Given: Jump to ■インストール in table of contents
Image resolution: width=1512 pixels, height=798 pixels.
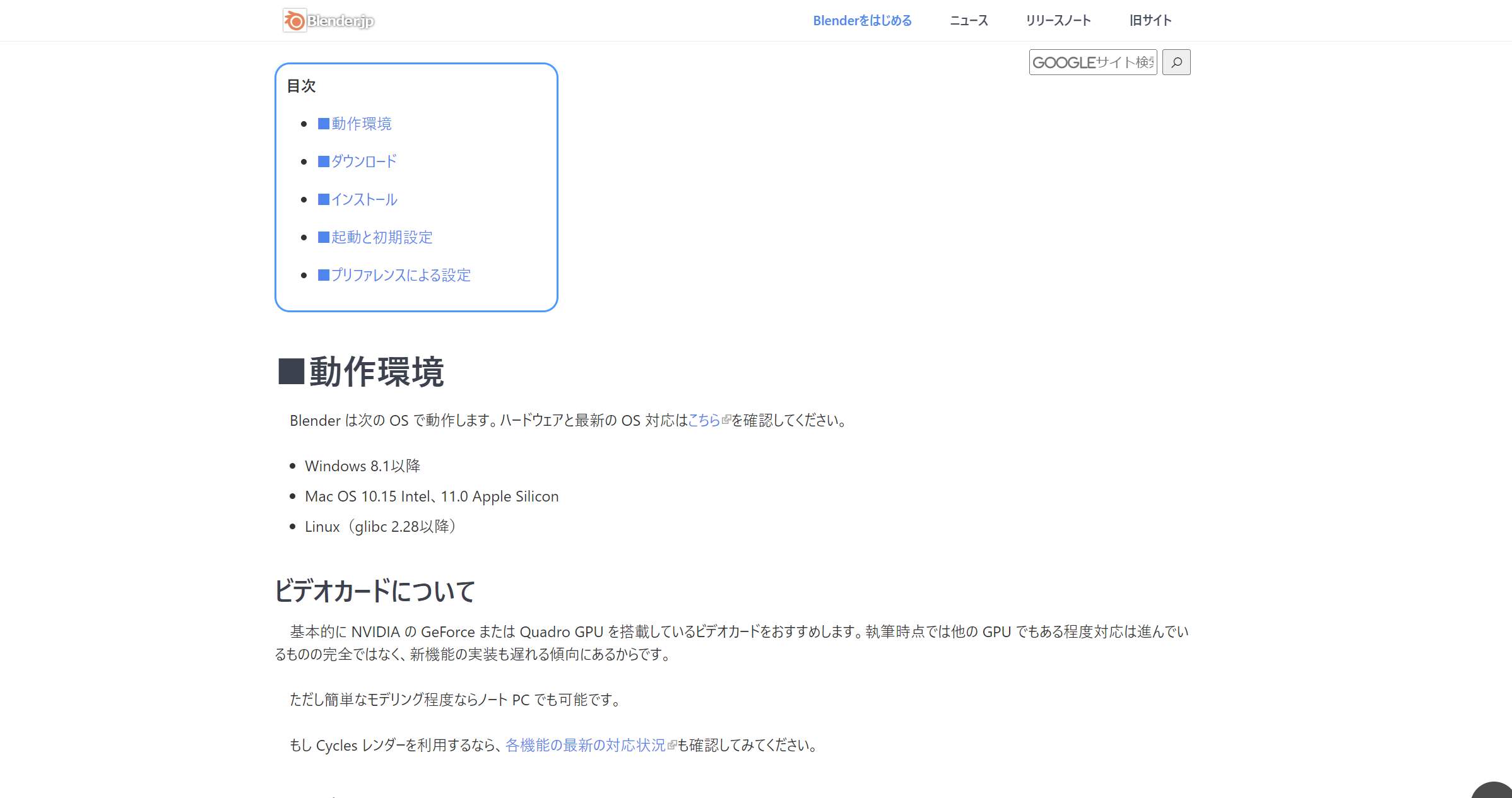Looking at the screenshot, I should (x=358, y=199).
